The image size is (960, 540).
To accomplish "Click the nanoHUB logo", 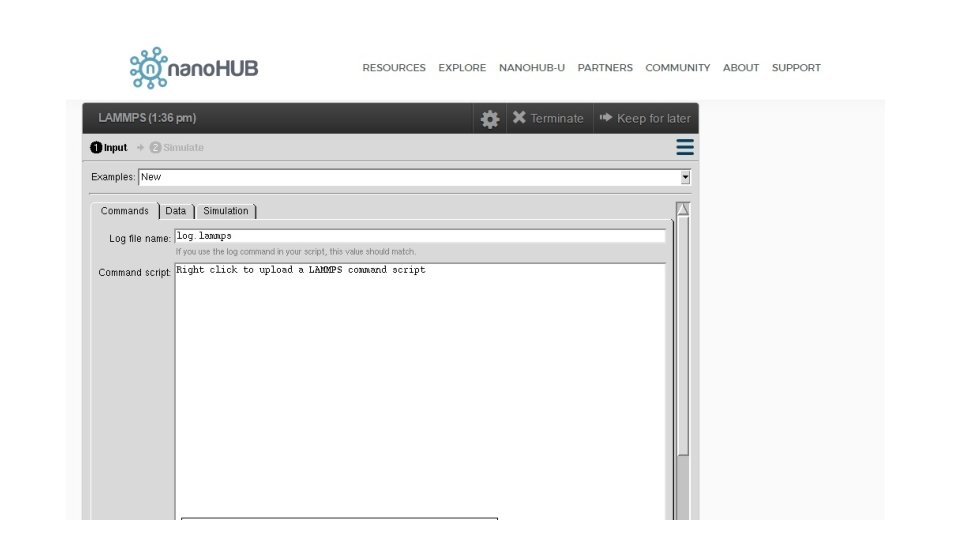I will (194, 68).
